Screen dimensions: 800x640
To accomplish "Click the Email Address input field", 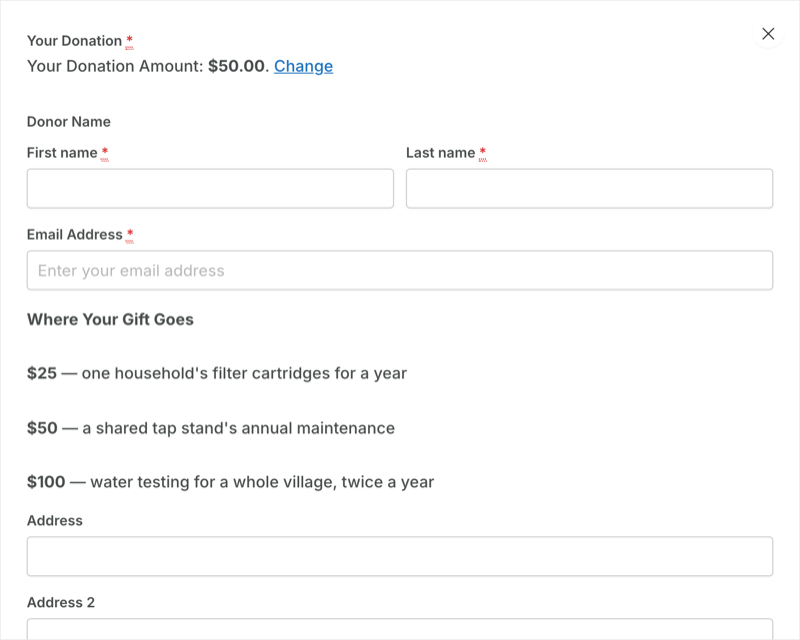I will tap(400, 270).
